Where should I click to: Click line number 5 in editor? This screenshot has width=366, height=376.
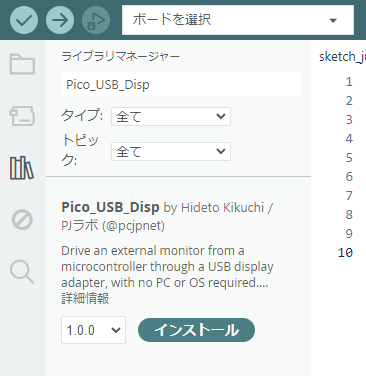(x=349, y=157)
